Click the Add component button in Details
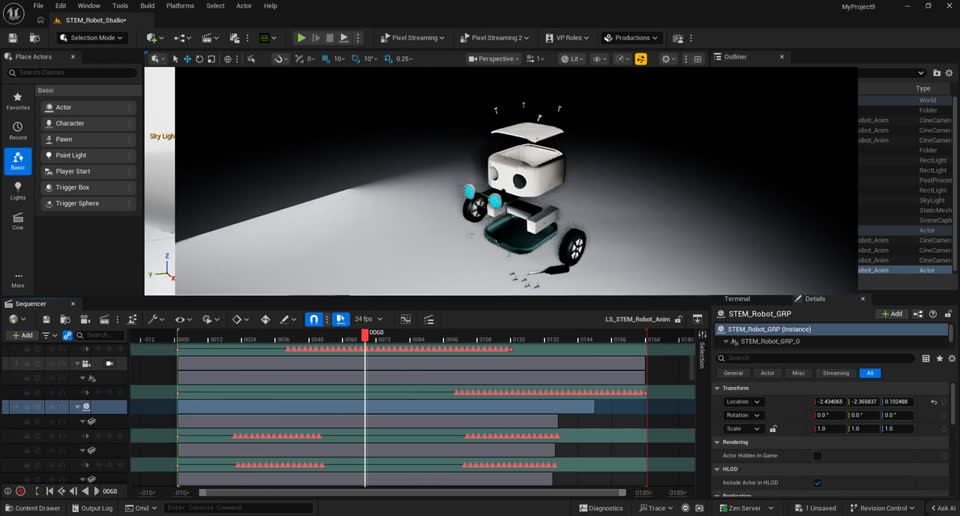 (891, 314)
